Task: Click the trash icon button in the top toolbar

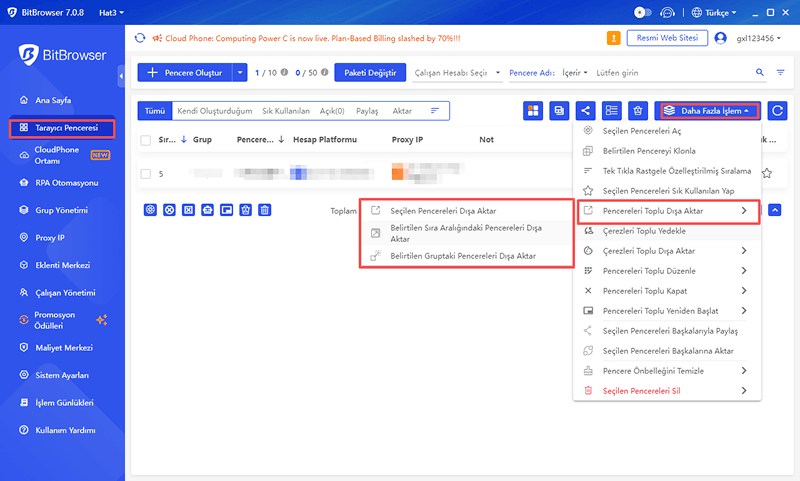Action: [x=637, y=110]
